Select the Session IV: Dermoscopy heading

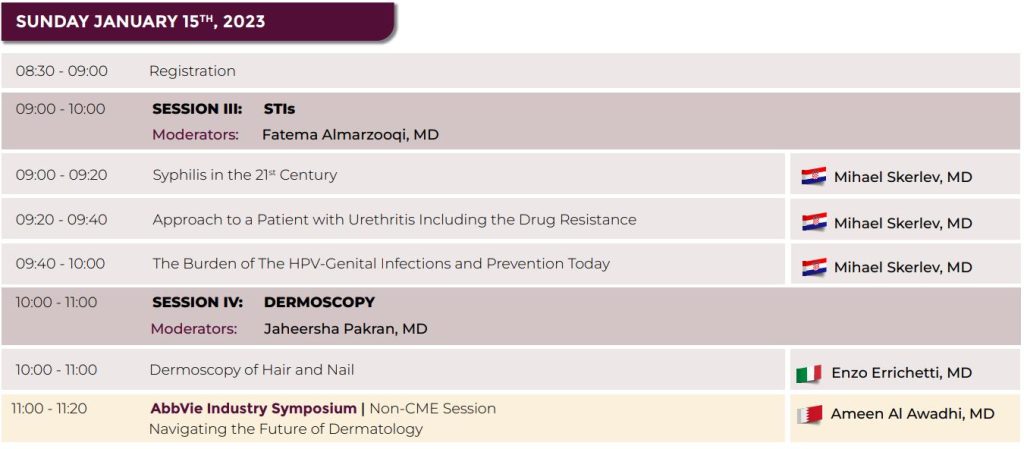(264, 303)
